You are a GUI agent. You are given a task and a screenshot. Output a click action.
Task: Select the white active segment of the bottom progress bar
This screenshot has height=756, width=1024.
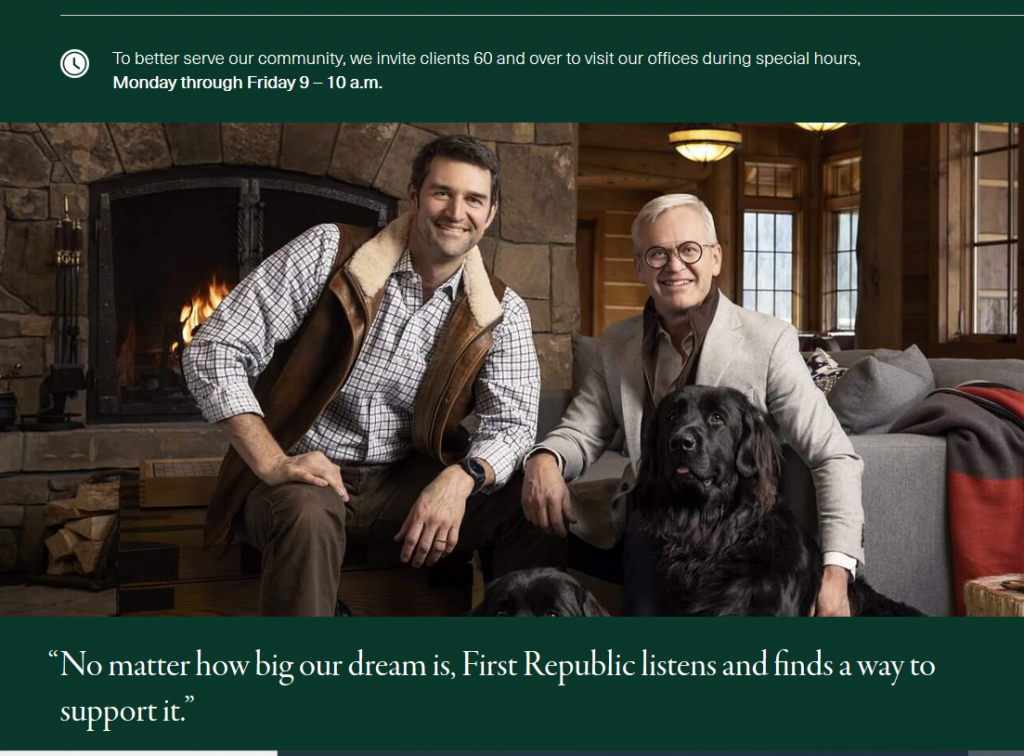[x=138, y=753]
